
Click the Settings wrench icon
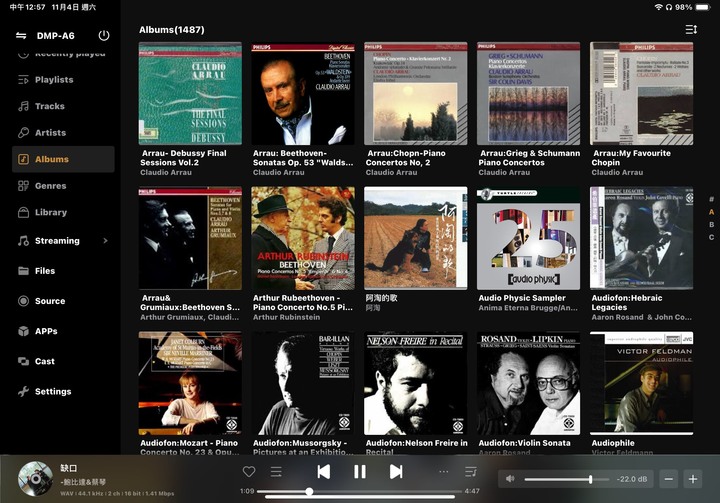[23, 392]
